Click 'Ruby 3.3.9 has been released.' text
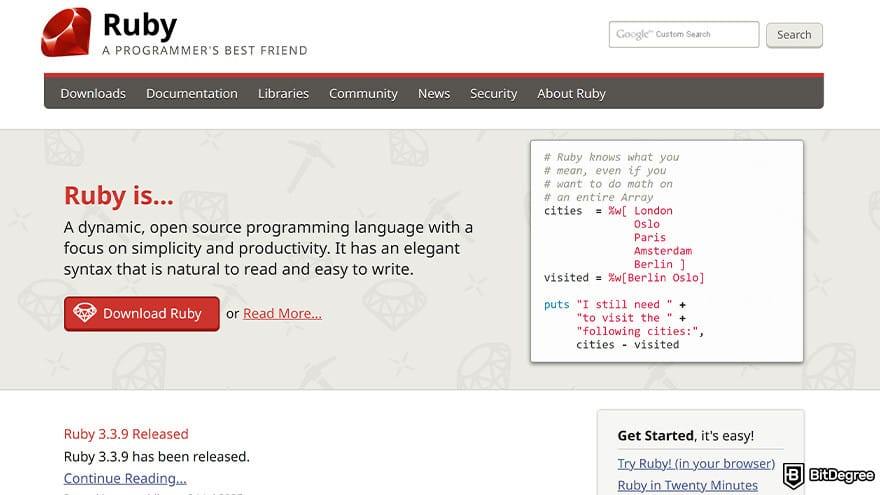The image size is (880, 495). tap(157, 456)
